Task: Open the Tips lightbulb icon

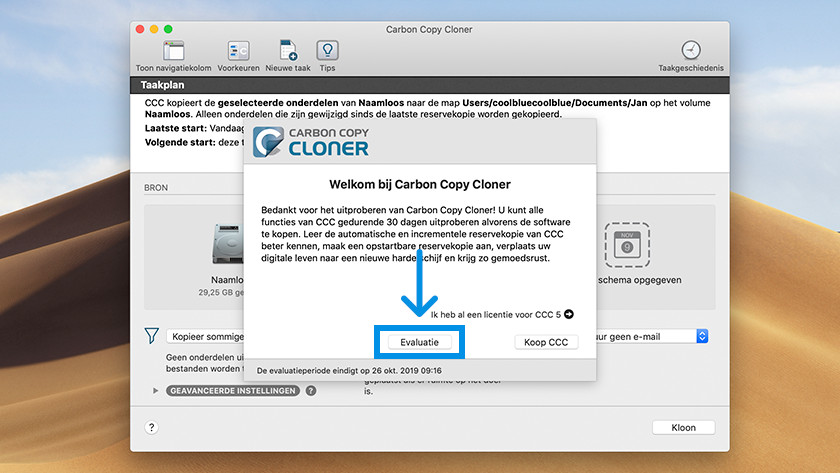Action: pos(327,50)
